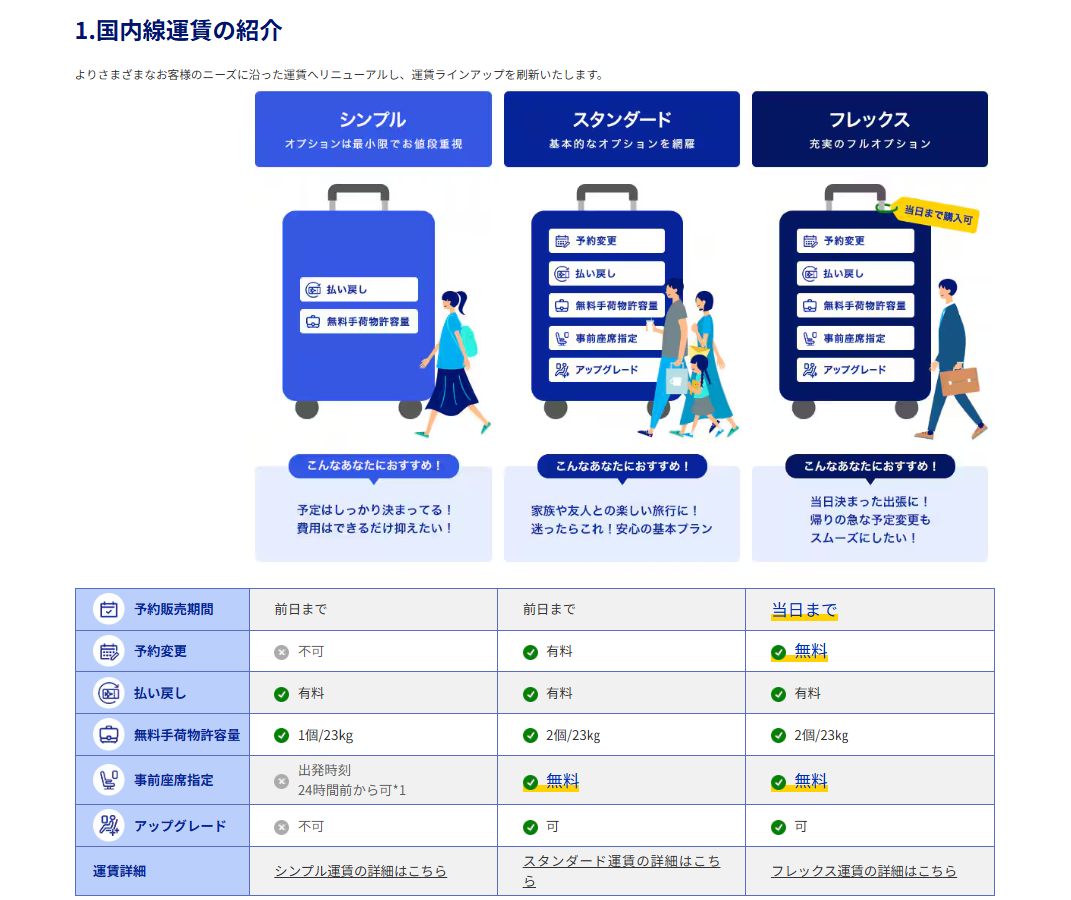Click 事前座席指定 tag on スタンダード suitcase
This screenshot has height=900, width=1071.
click(x=607, y=338)
